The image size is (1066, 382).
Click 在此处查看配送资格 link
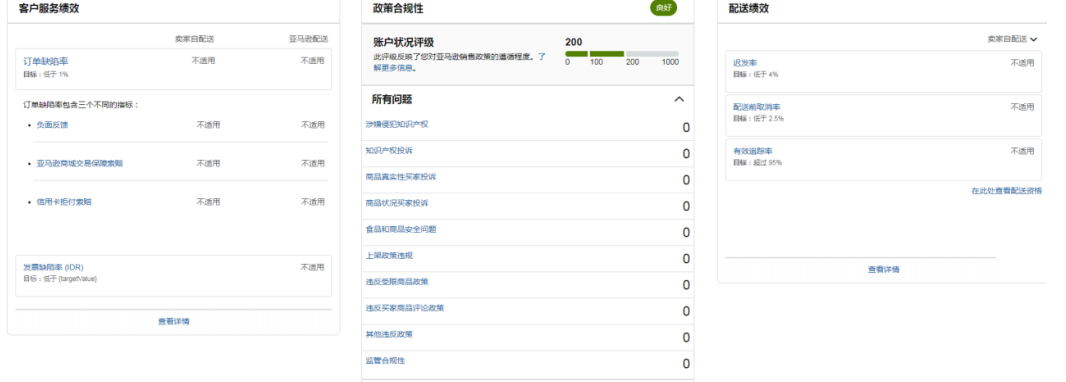point(1006,191)
